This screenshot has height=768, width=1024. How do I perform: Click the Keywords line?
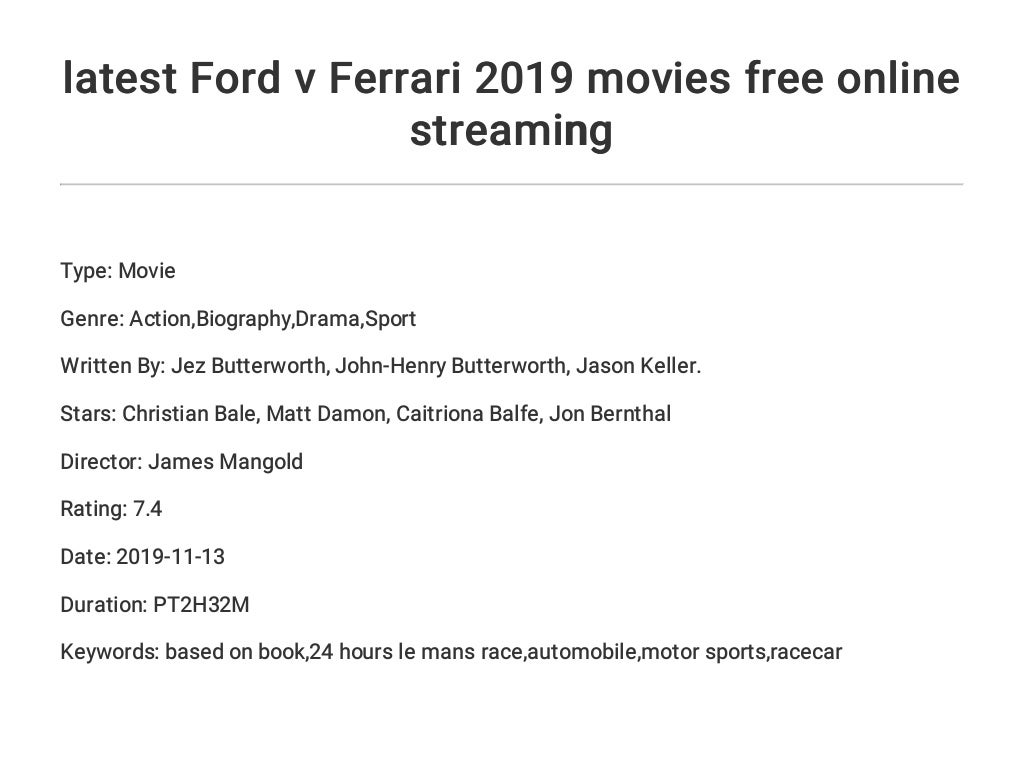point(451,652)
